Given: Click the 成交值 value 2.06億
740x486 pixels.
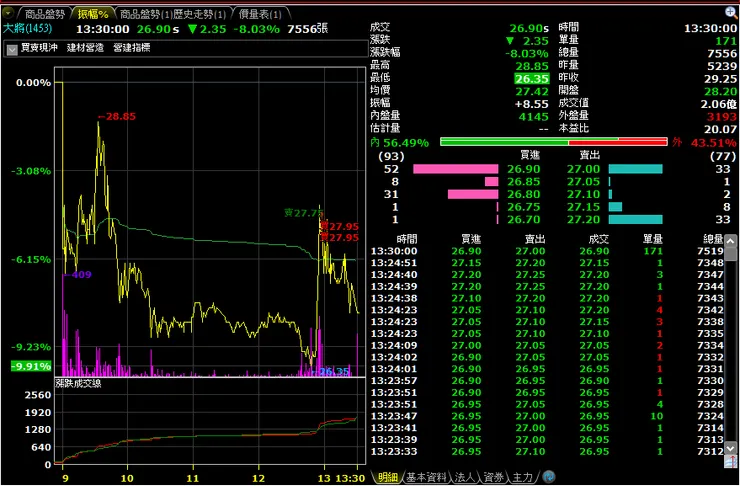Looking at the screenshot, I should coord(719,104).
